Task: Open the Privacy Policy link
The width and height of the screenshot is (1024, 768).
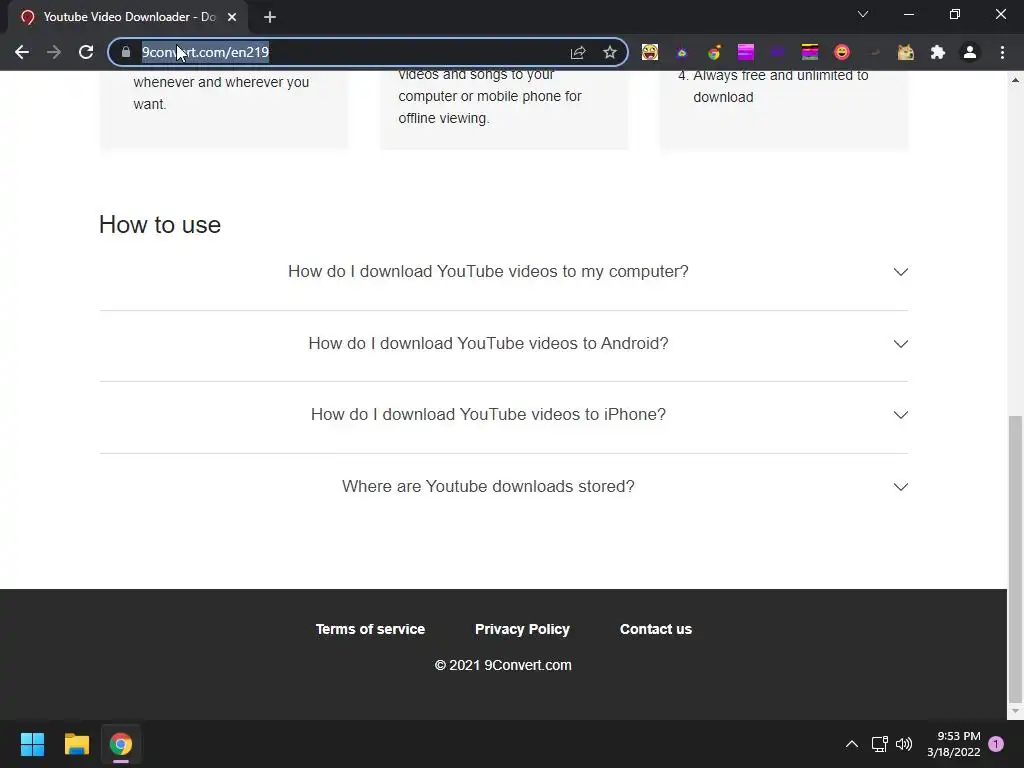Action: (x=522, y=629)
